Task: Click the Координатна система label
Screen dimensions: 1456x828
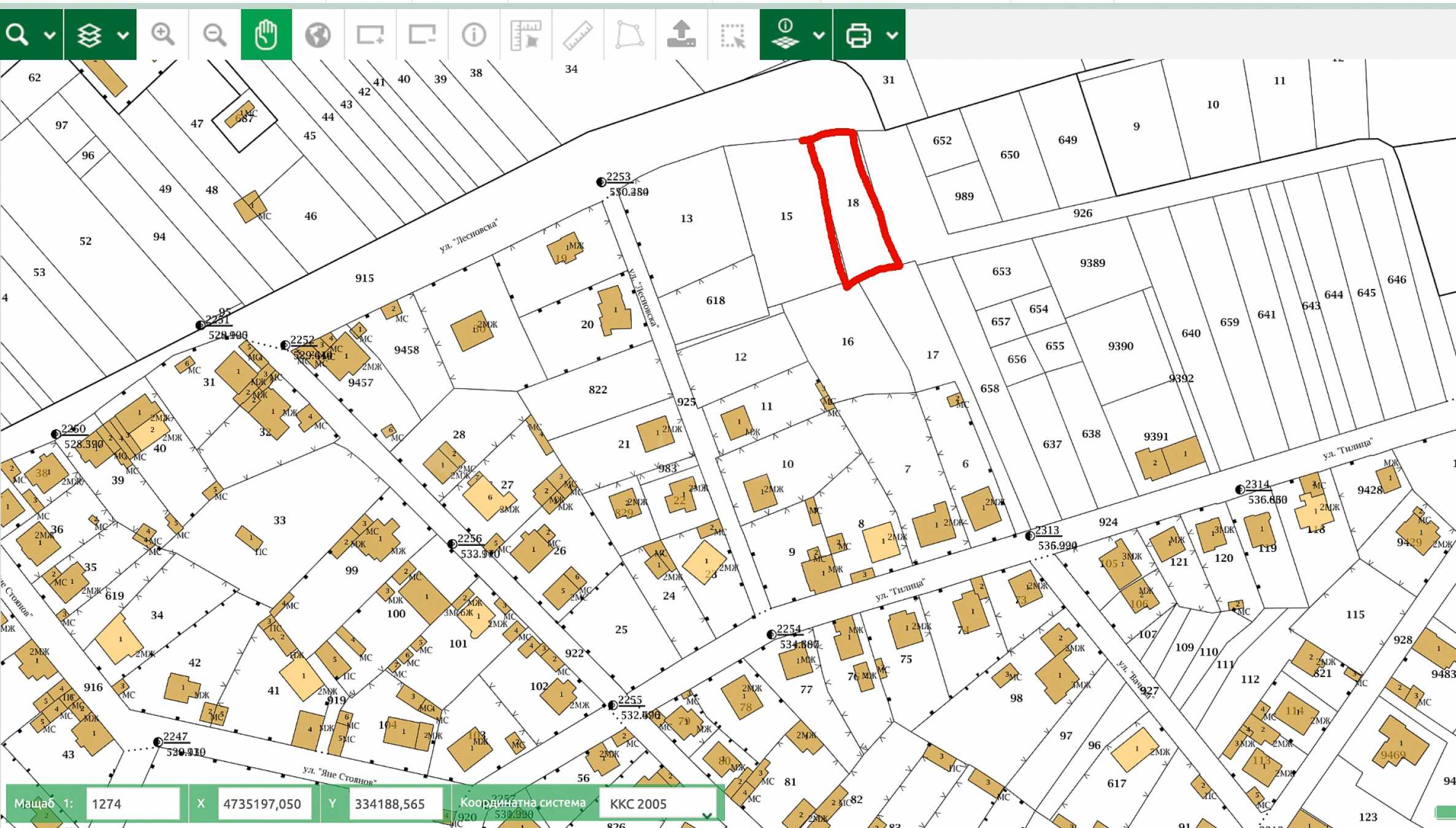Action: (523, 802)
